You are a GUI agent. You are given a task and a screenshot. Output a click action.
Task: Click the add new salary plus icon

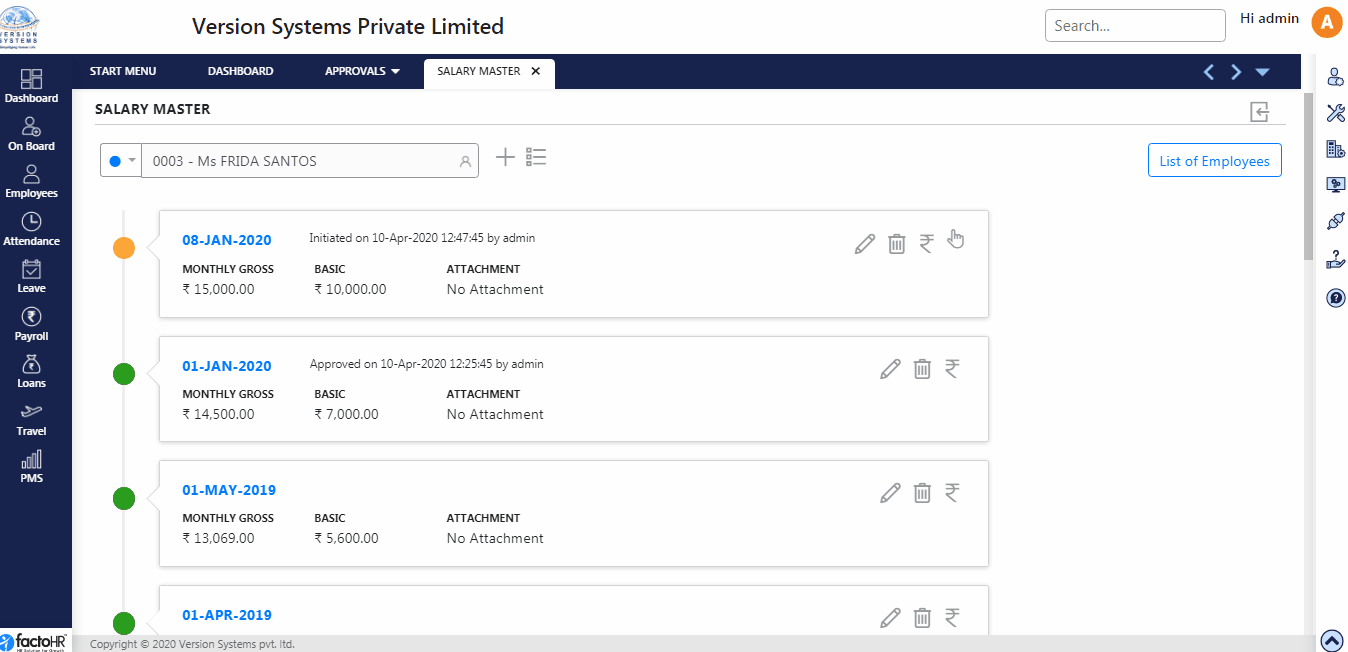point(506,157)
